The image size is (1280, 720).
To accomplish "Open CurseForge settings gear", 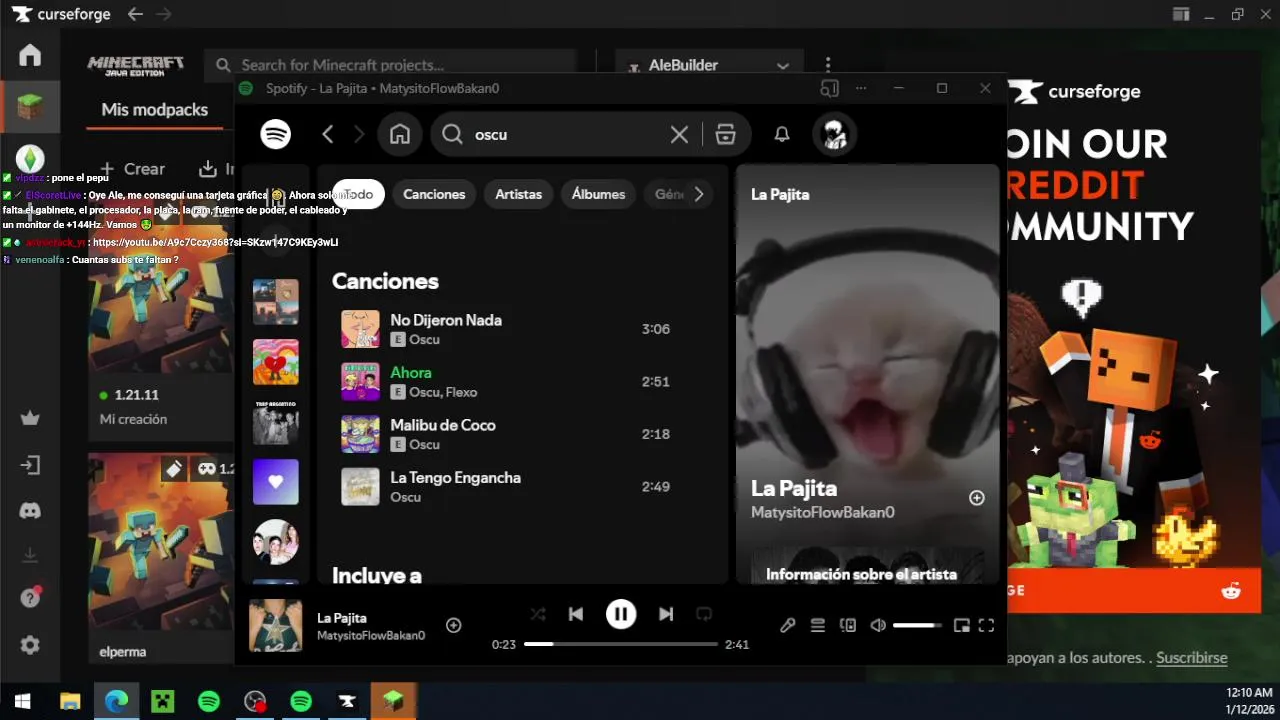I will pyautogui.click(x=30, y=645).
